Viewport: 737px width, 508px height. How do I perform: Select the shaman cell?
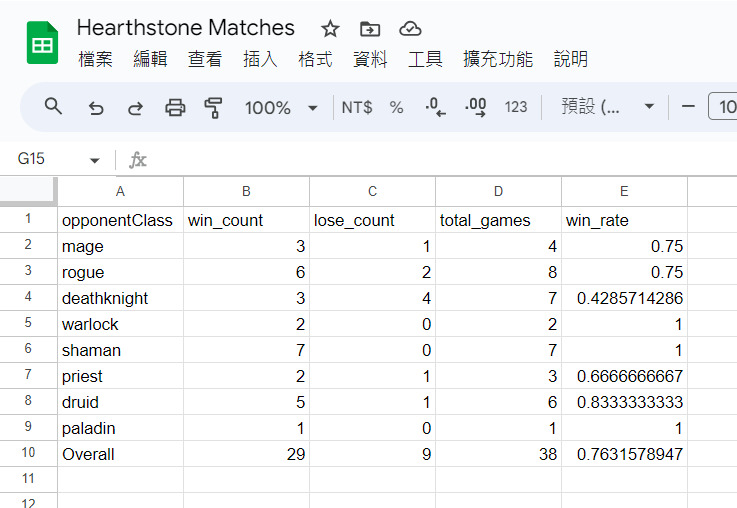(x=120, y=350)
